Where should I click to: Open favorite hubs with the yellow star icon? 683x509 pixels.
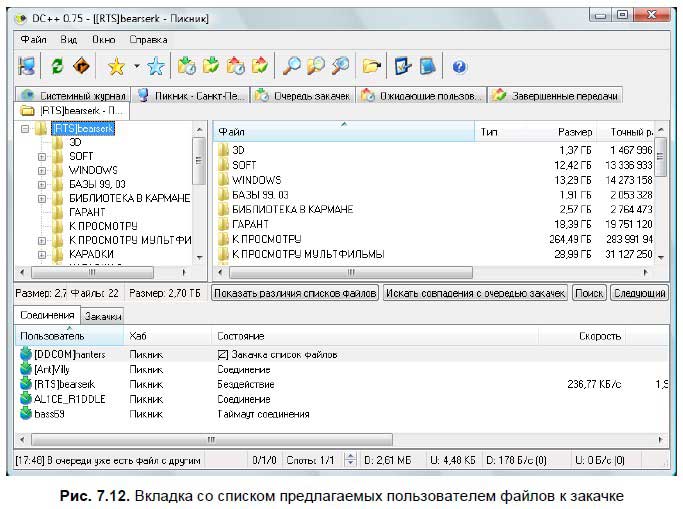(x=115, y=66)
